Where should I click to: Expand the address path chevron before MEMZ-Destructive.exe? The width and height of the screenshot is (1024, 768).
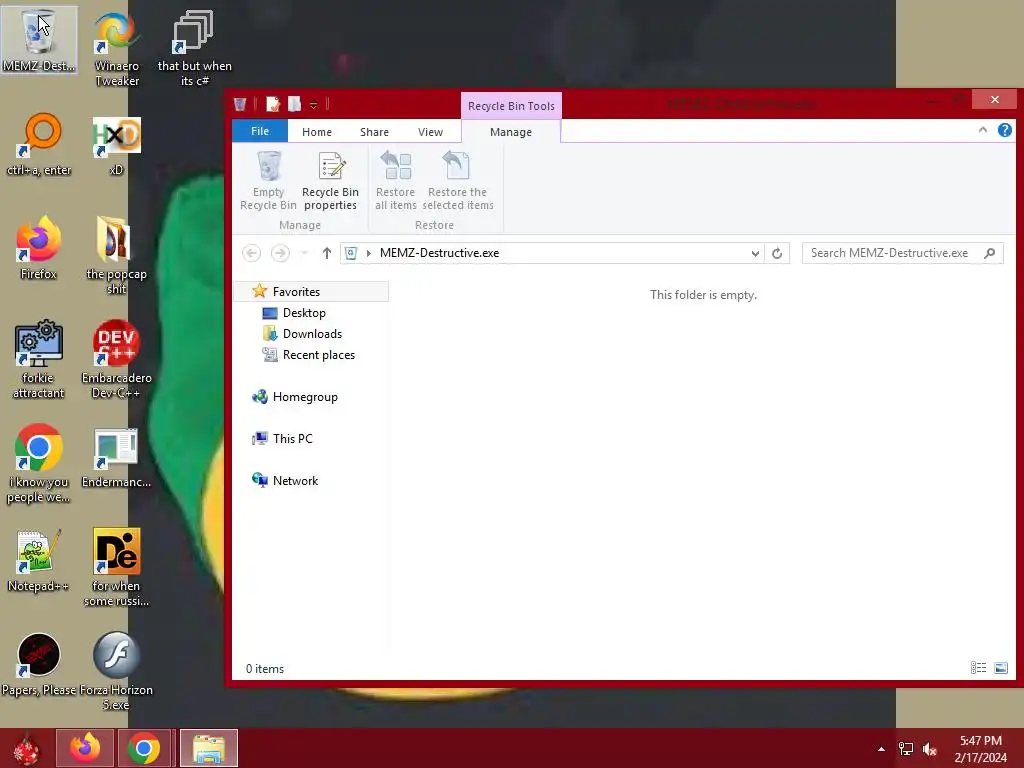point(369,253)
